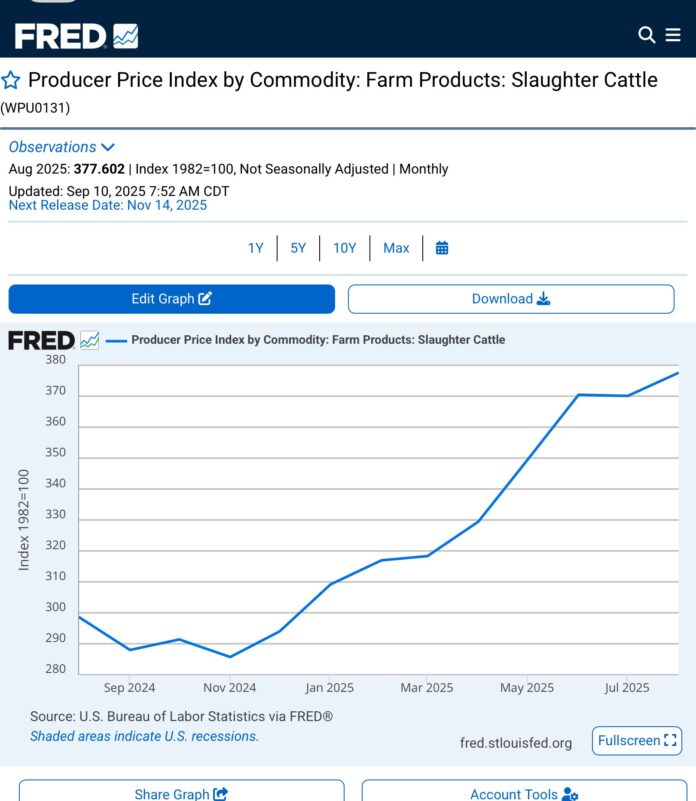Open the Next Release Date link
The height and width of the screenshot is (801, 696).
[108, 205]
